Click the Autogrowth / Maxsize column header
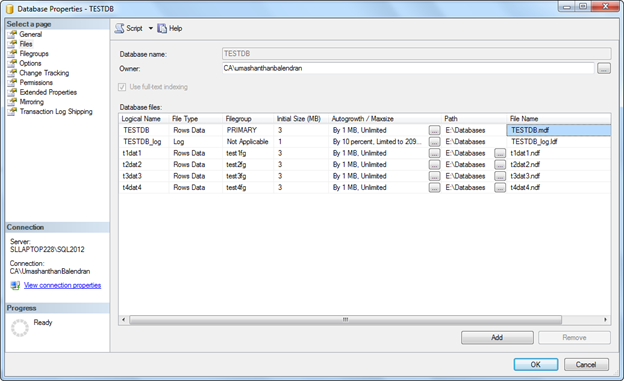This screenshot has height=381, width=624. point(385,119)
